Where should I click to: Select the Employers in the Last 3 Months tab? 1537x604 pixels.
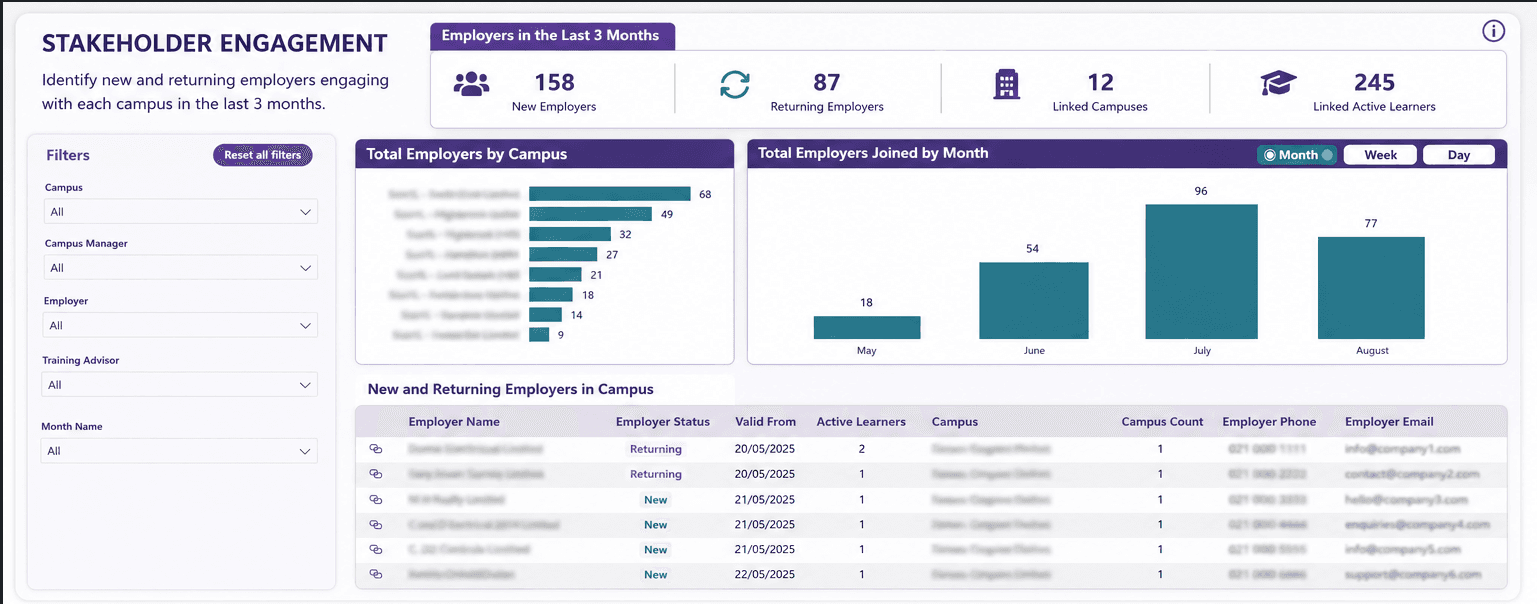point(552,36)
